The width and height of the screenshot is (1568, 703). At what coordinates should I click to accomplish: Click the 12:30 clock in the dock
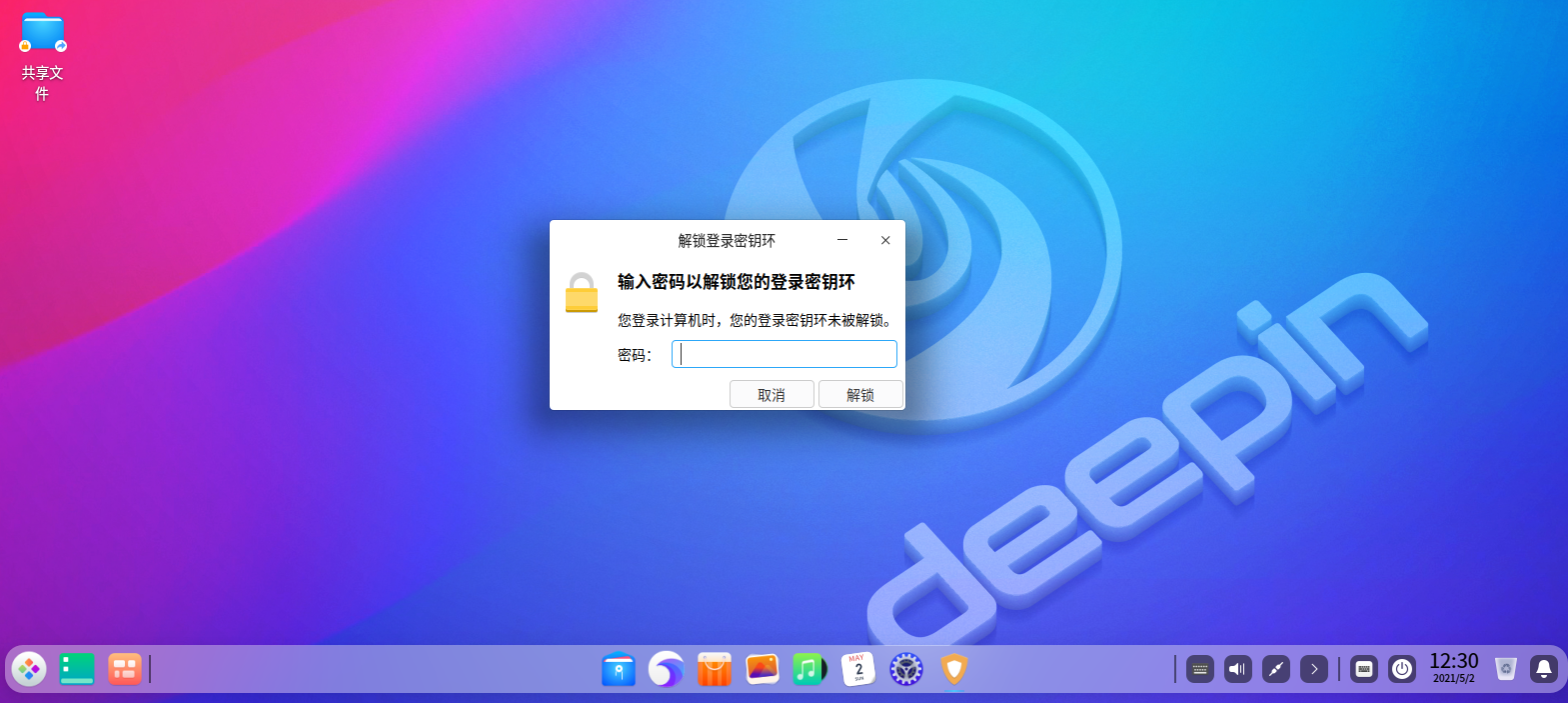(1454, 668)
